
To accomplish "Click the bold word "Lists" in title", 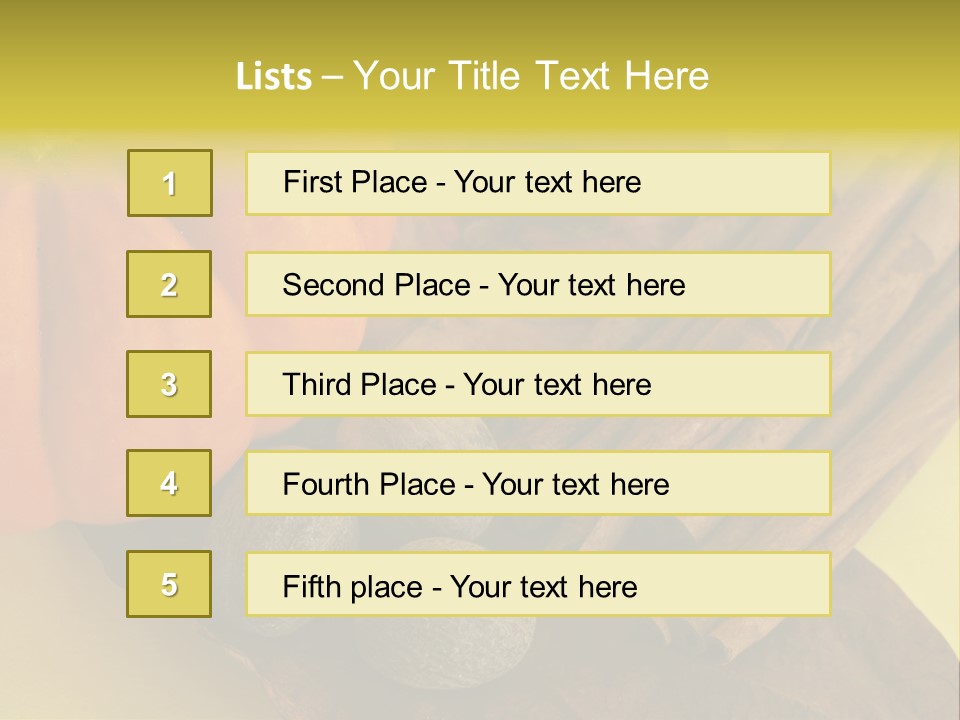I will (x=274, y=77).
